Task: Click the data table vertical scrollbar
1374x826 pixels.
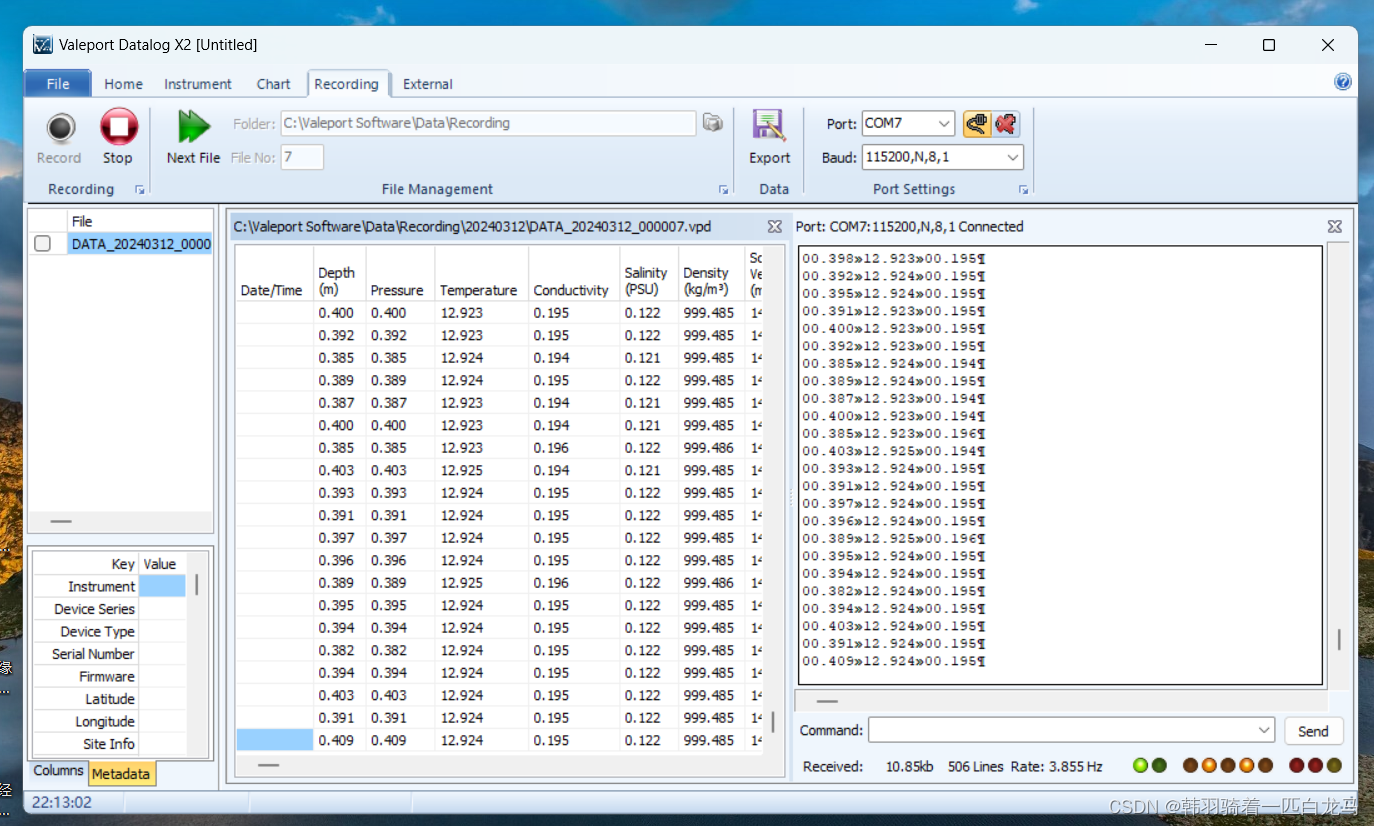Action: pyautogui.click(x=773, y=721)
